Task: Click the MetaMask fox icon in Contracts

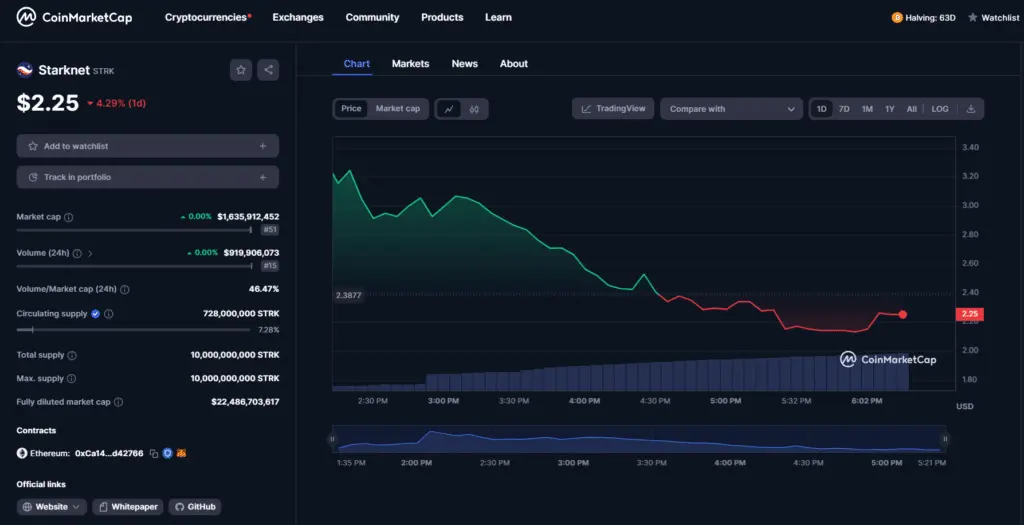Action: coord(182,453)
